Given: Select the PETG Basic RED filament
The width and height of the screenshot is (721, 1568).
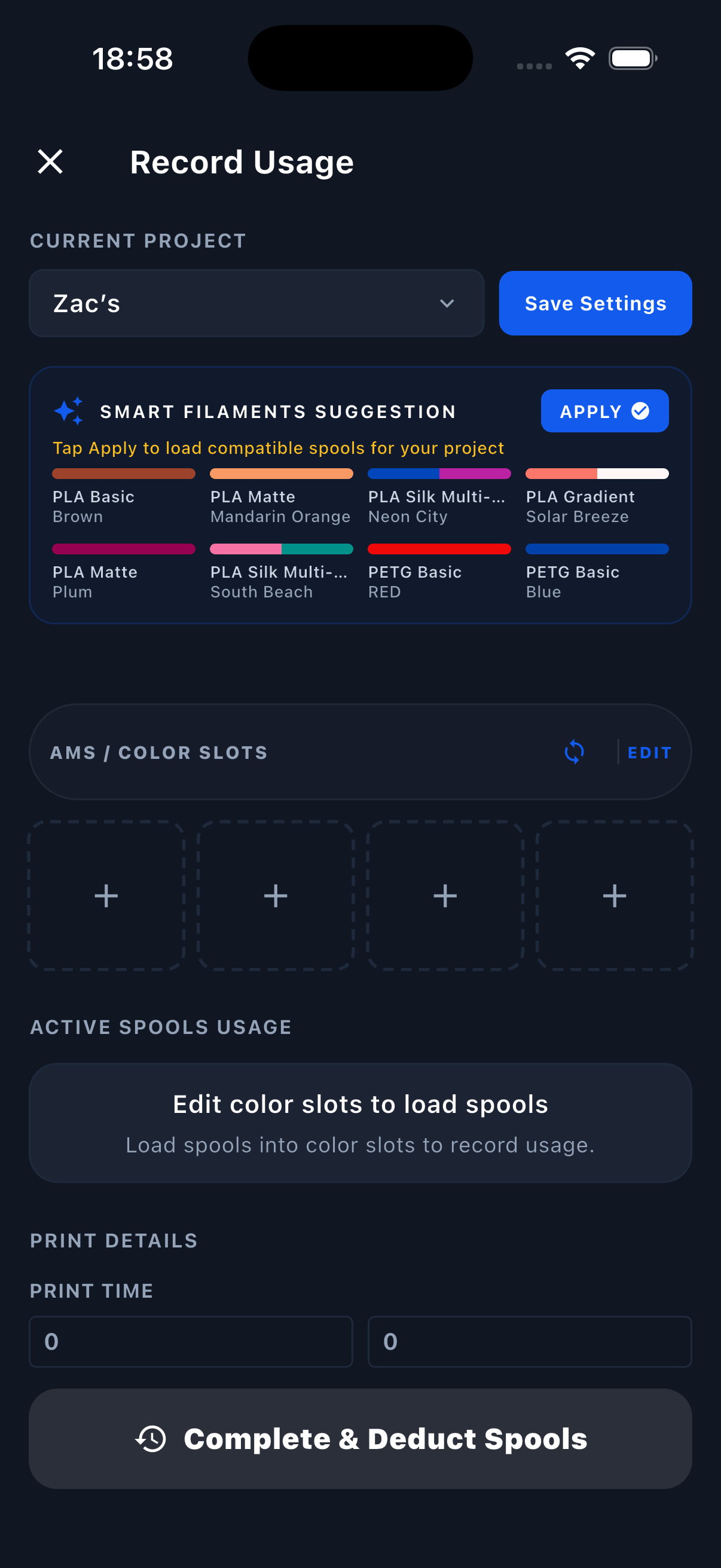Looking at the screenshot, I should (439, 572).
